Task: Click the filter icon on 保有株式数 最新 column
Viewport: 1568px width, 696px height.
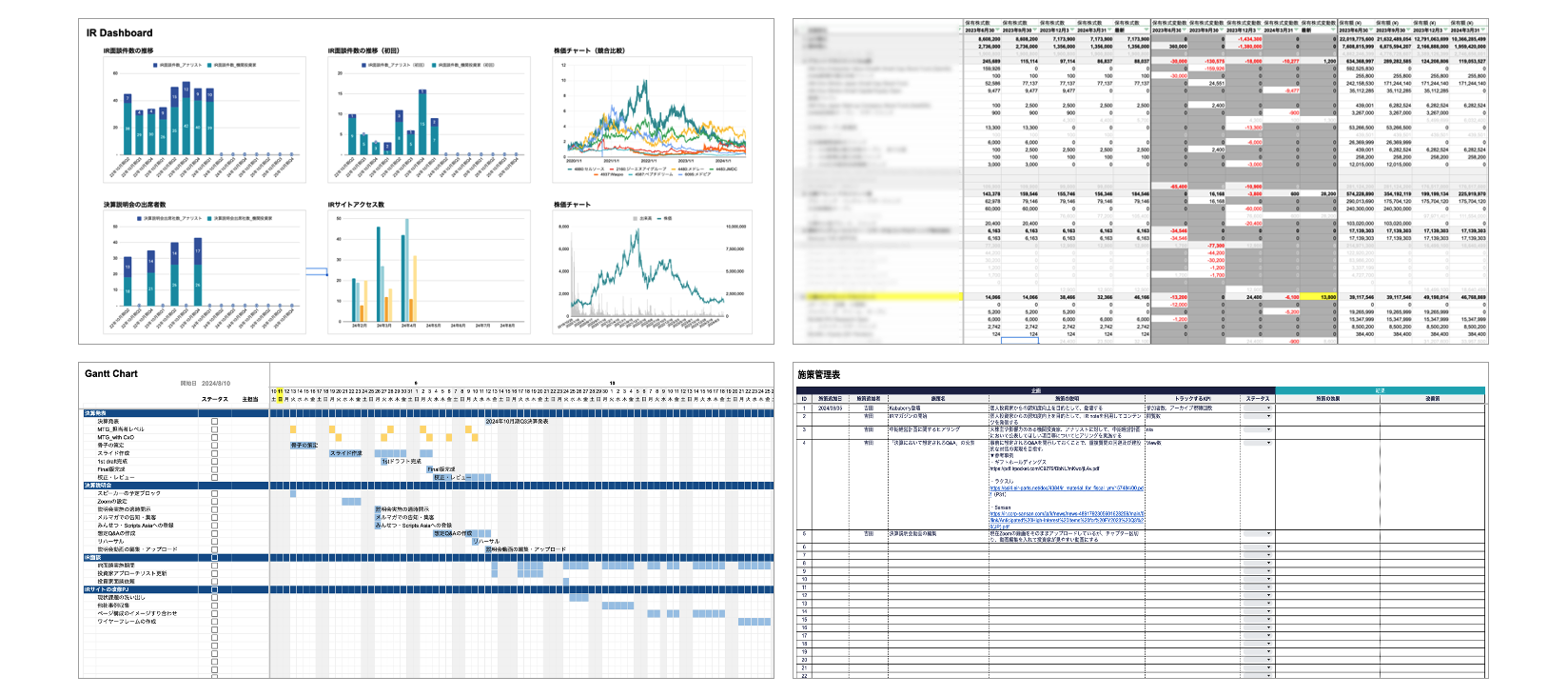Action: point(1147,30)
